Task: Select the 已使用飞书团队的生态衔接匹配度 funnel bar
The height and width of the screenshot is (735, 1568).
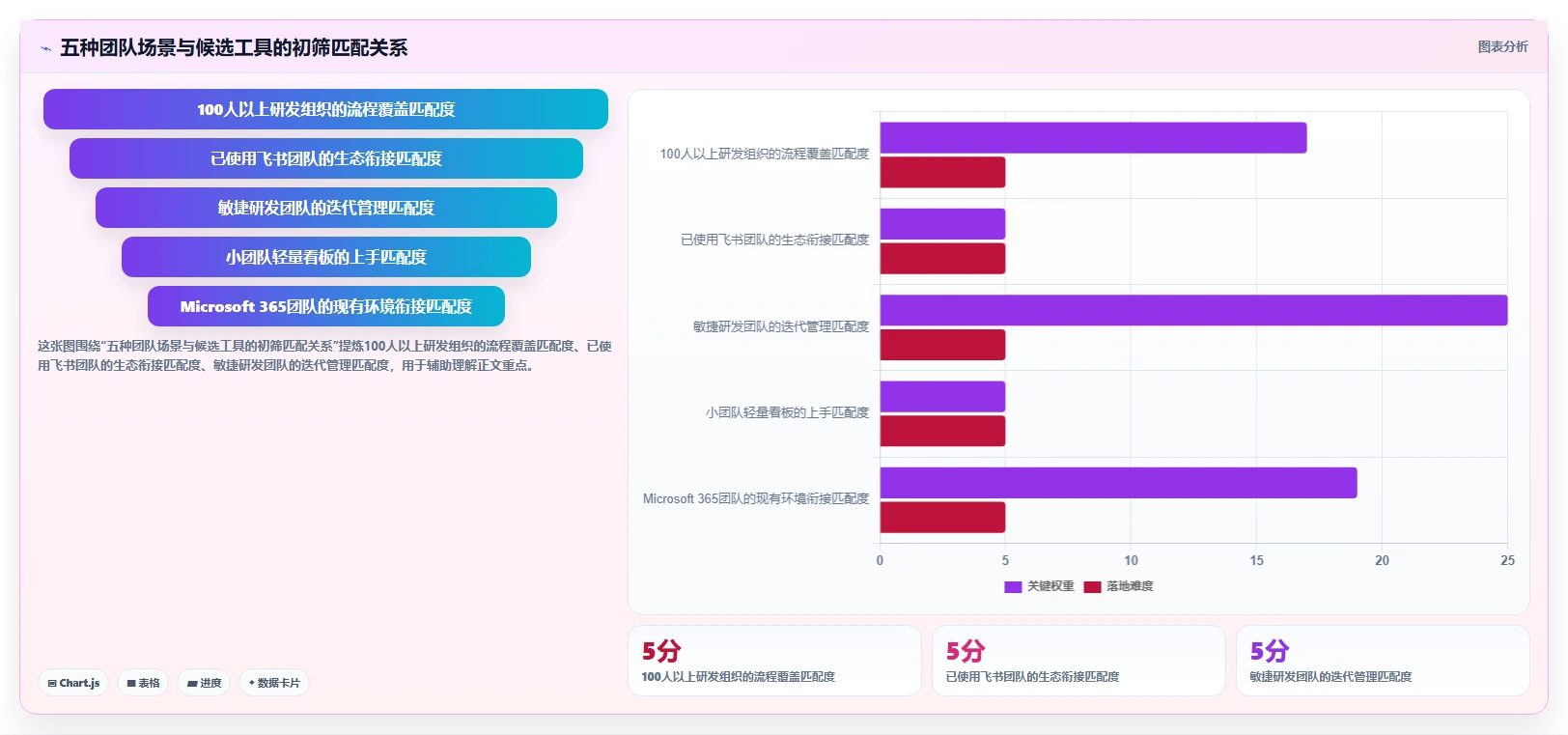Action: (326, 158)
